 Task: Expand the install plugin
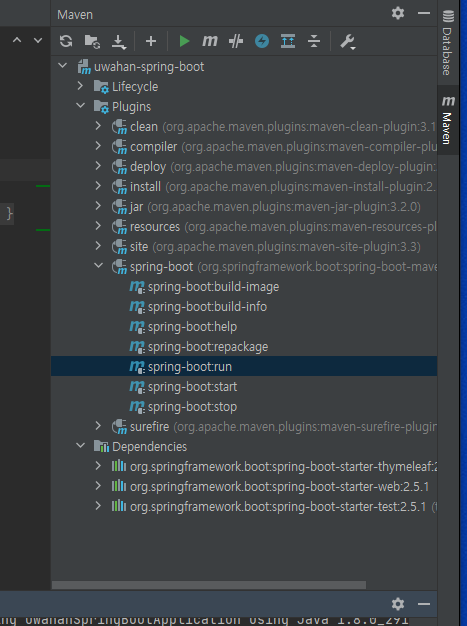pyautogui.click(x=98, y=186)
